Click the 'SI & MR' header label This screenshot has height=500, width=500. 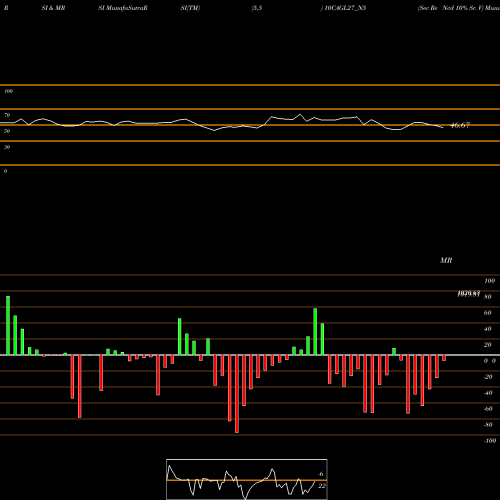click(x=53, y=8)
